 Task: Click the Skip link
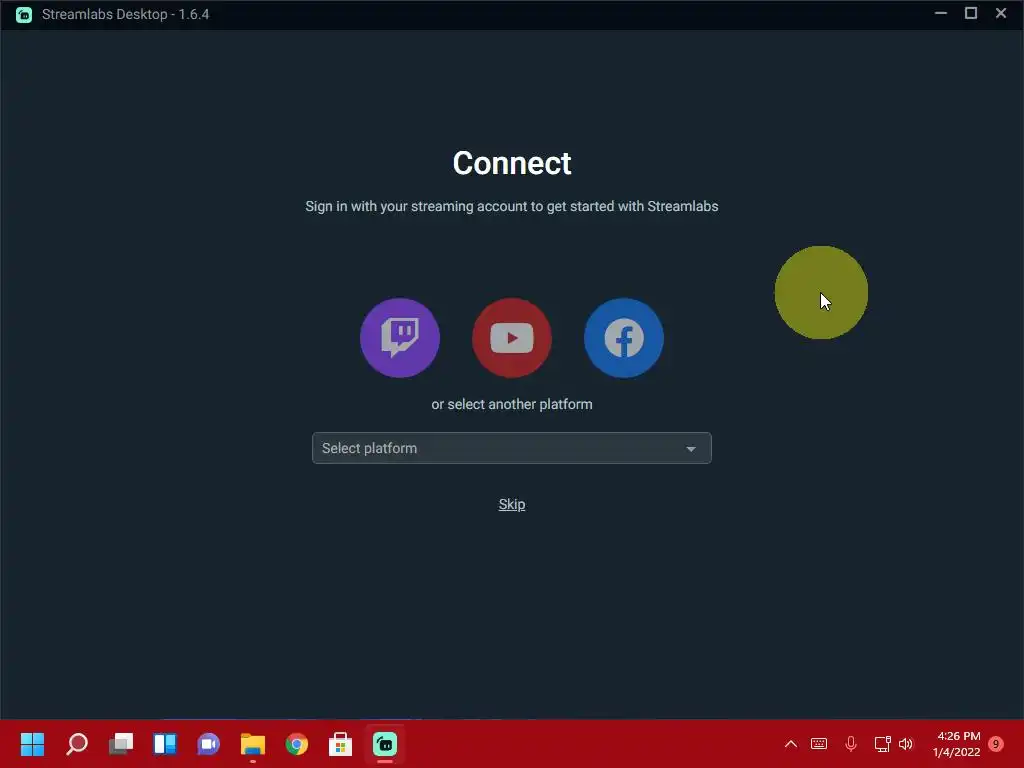pyautogui.click(x=511, y=504)
